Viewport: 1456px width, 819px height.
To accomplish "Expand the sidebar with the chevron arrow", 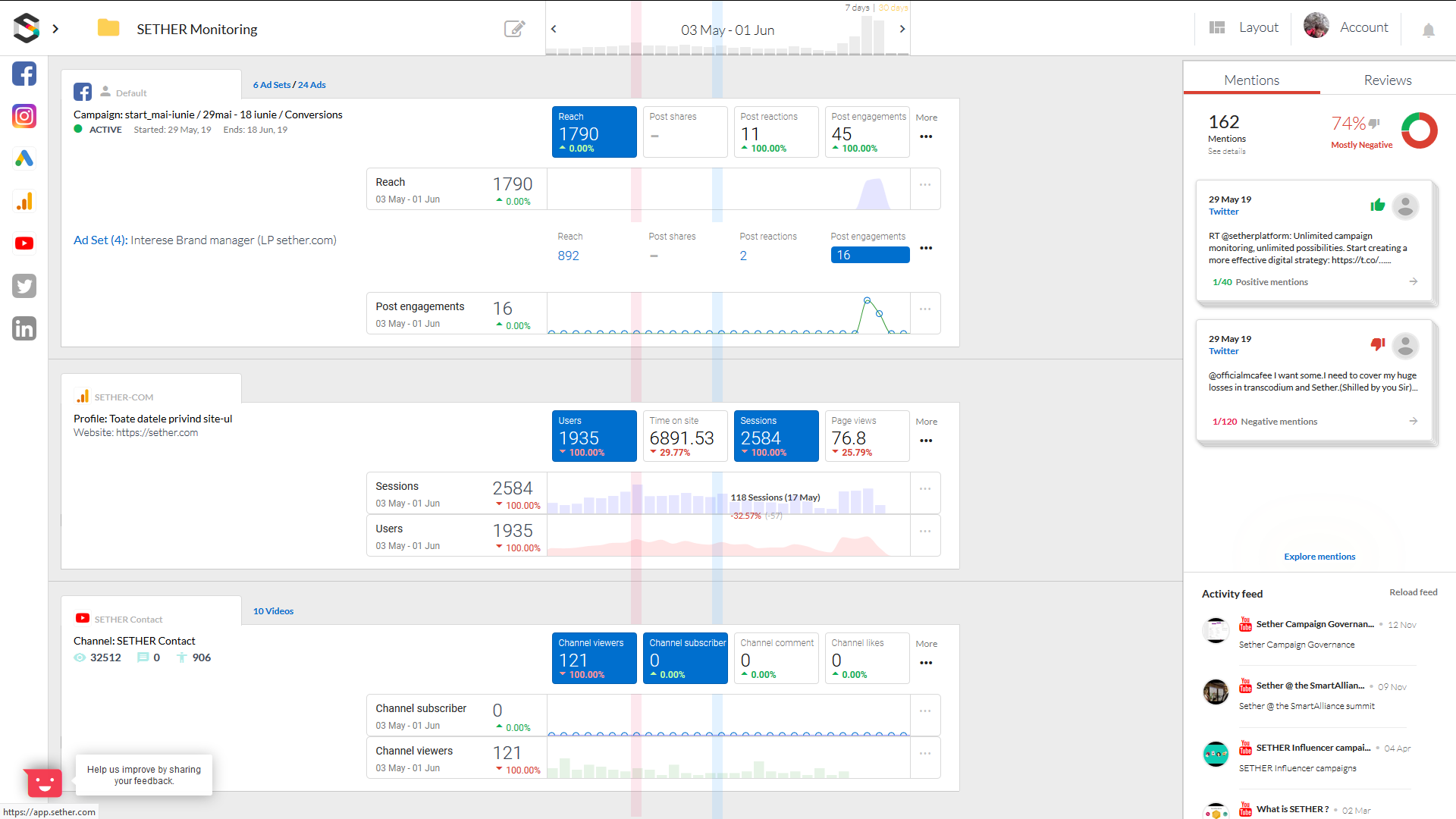I will 55,29.
